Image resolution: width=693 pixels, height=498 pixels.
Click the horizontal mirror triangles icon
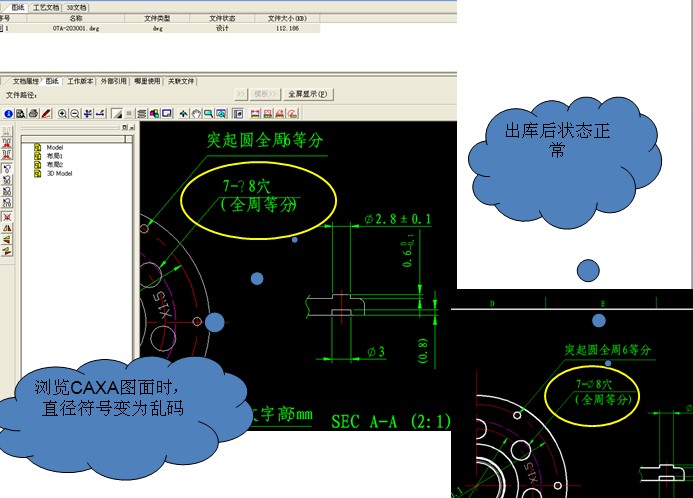click(x=7, y=228)
